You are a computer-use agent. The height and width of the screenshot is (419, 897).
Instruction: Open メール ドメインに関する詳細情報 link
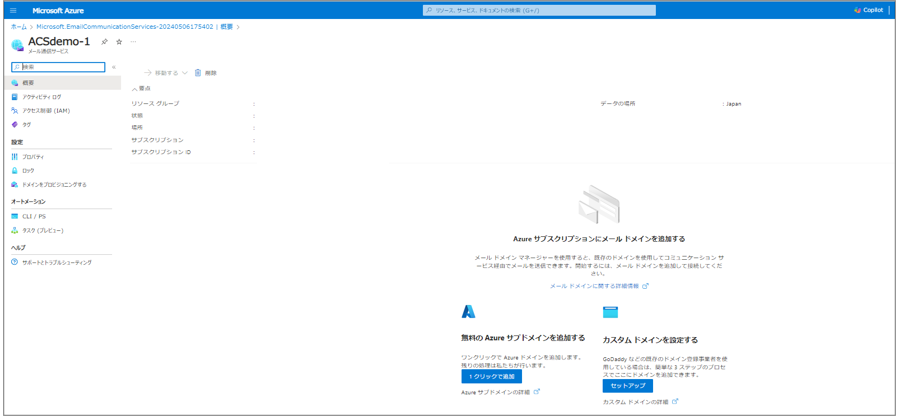click(x=594, y=286)
